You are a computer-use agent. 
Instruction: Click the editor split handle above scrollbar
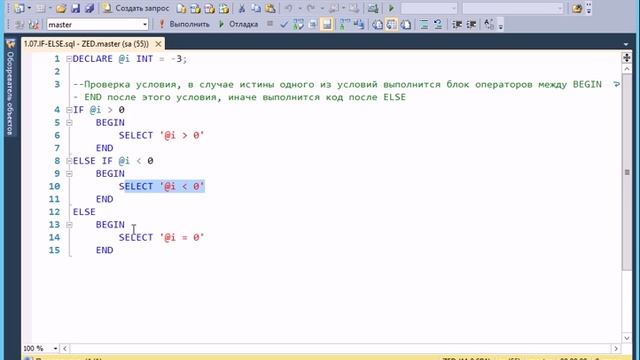point(627,58)
